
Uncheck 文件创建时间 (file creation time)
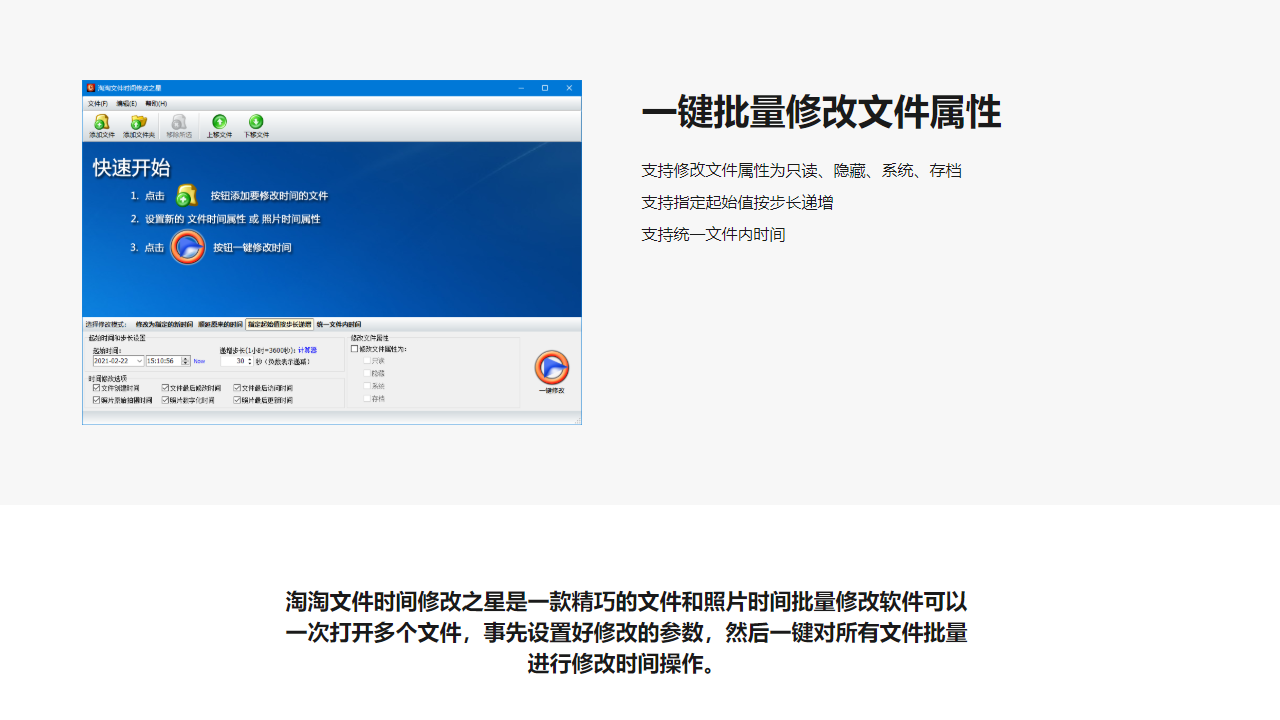97,387
